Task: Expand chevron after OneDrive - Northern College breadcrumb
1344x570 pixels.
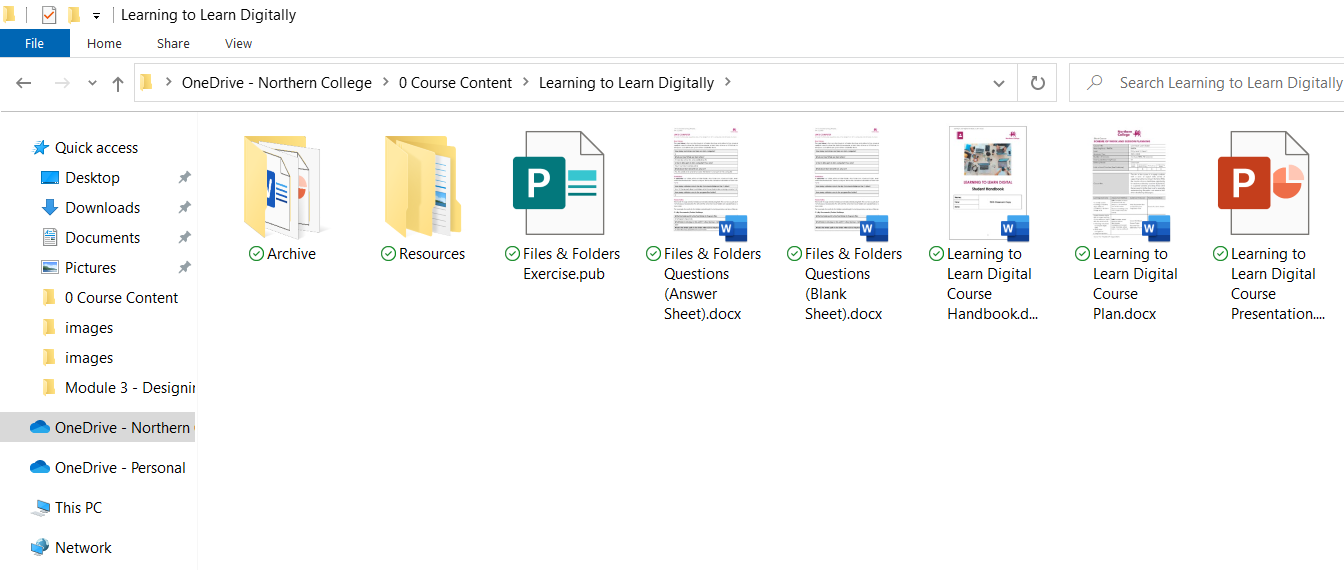Action: [x=385, y=83]
